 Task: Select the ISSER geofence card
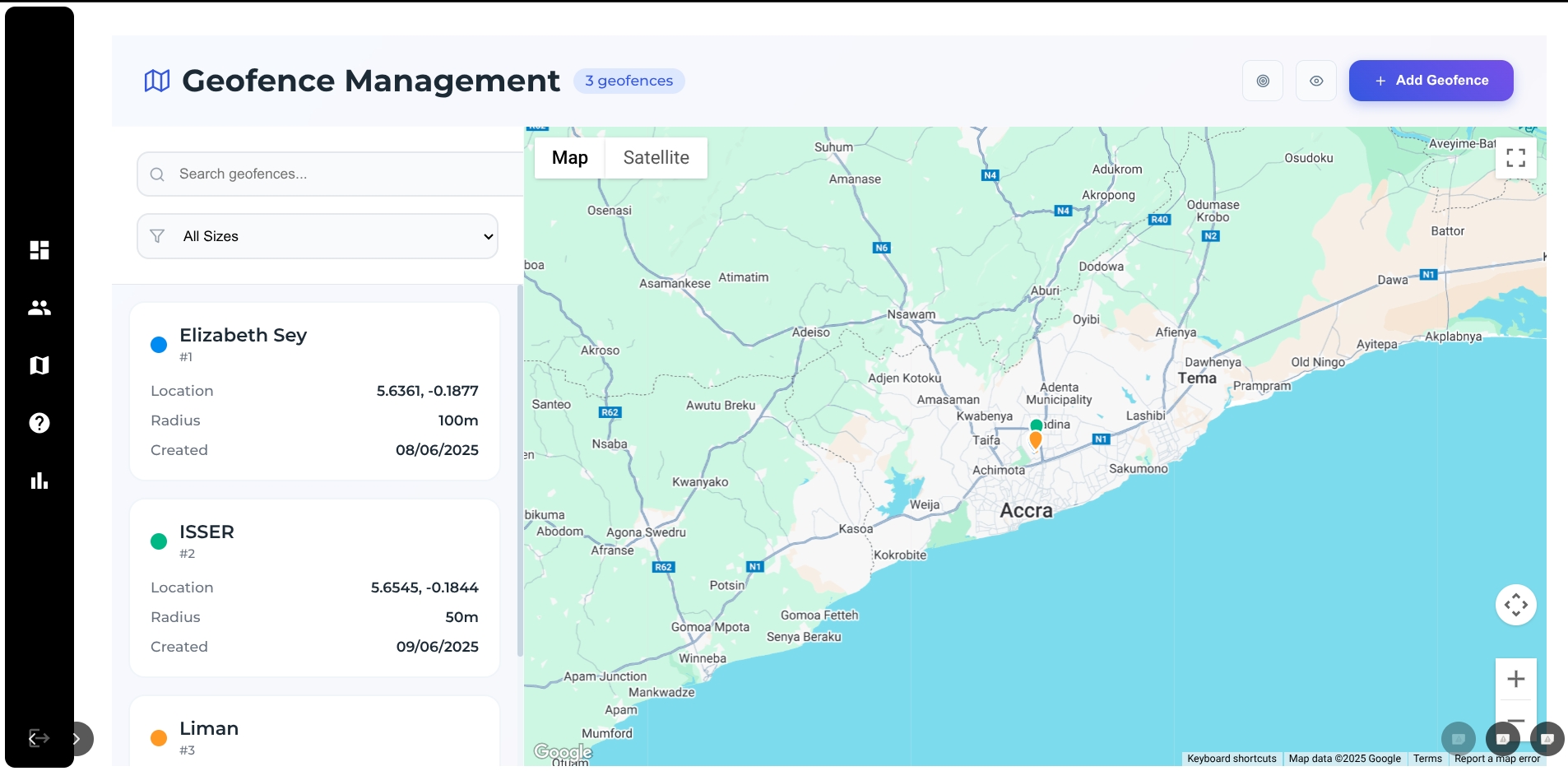(314, 588)
